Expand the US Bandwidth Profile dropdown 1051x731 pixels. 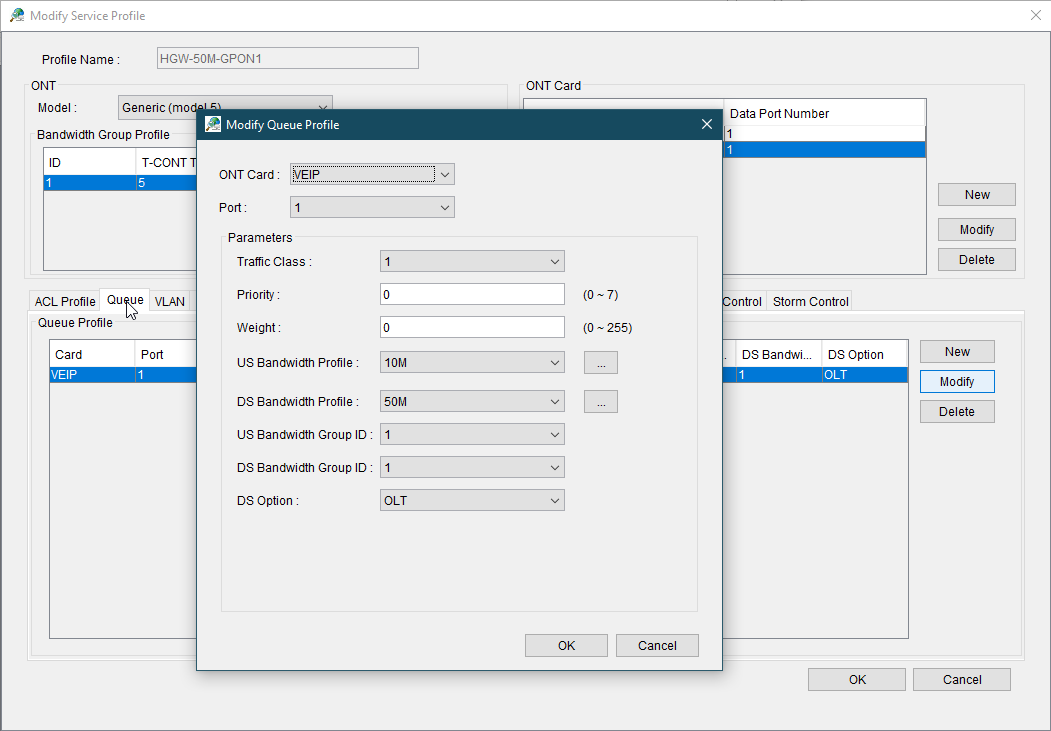(472, 363)
